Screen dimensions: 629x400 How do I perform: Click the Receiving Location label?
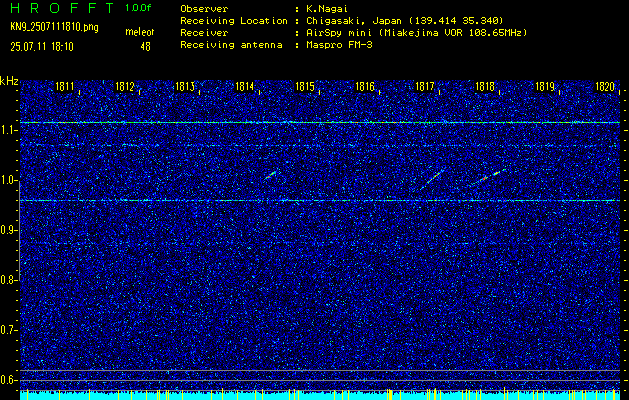coord(234,20)
